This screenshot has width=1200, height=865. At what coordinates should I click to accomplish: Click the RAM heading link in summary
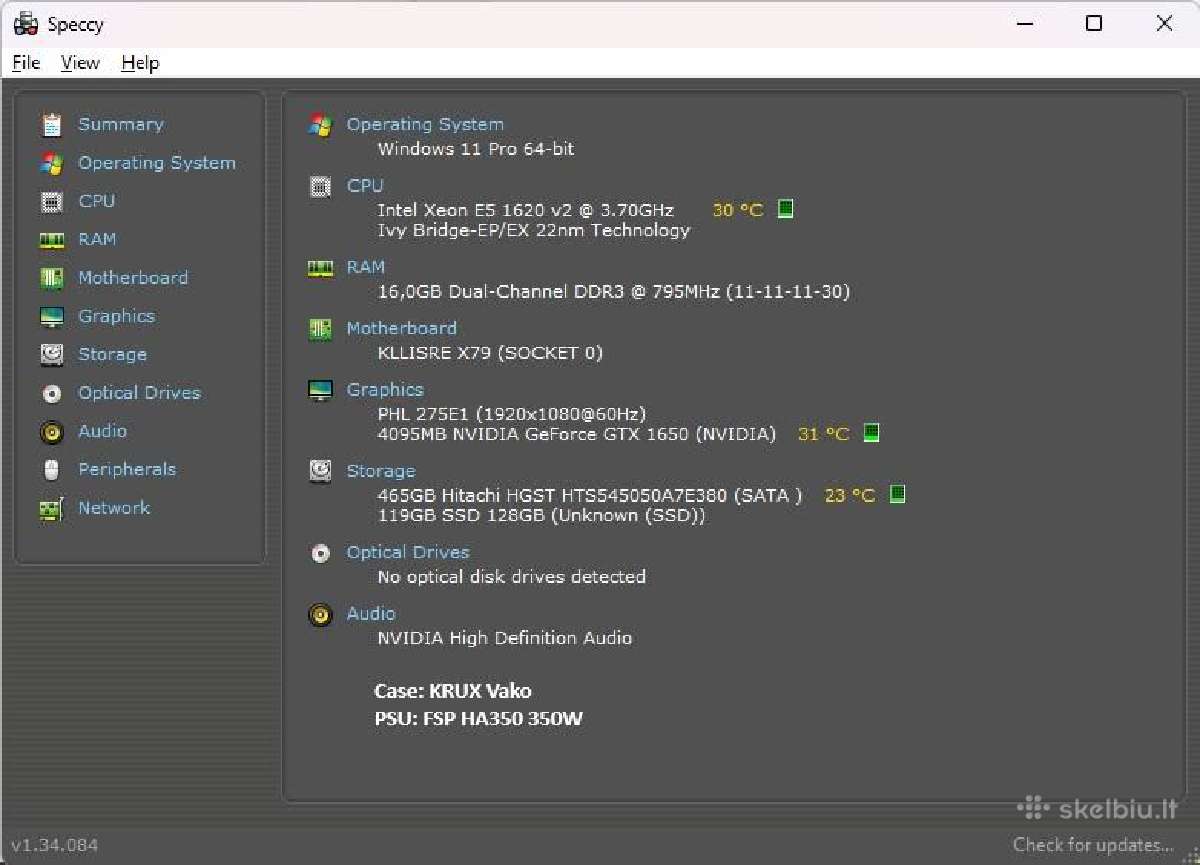(x=366, y=267)
